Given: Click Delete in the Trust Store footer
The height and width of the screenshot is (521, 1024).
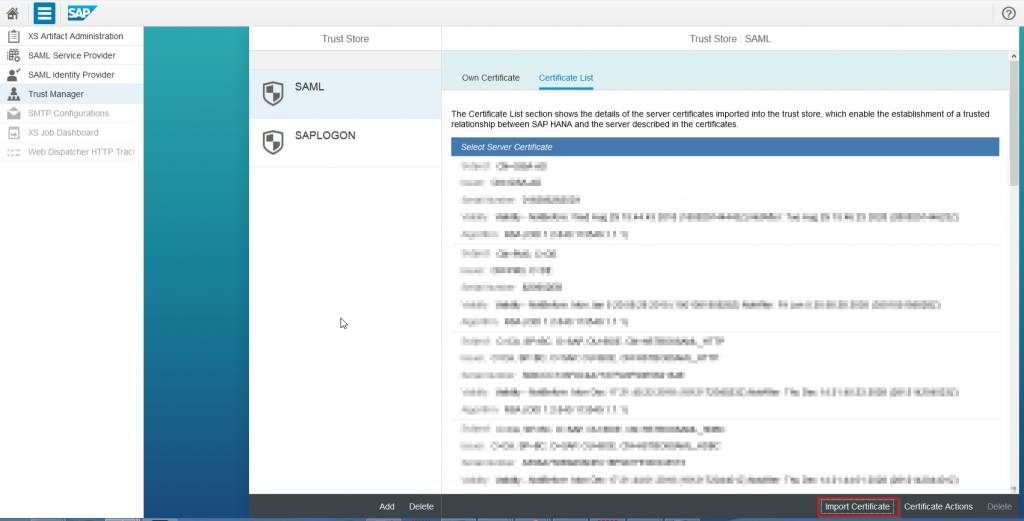Looking at the screenshot, I should point(421,507).
